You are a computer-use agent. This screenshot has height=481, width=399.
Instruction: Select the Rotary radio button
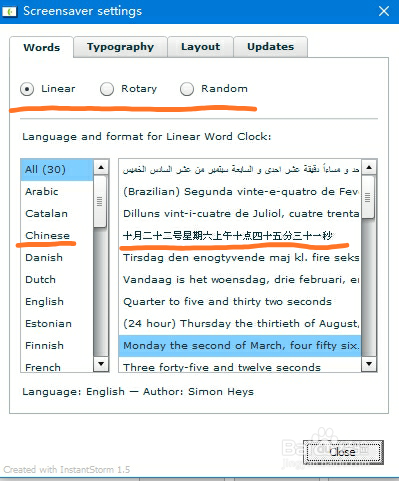[107, 89]
